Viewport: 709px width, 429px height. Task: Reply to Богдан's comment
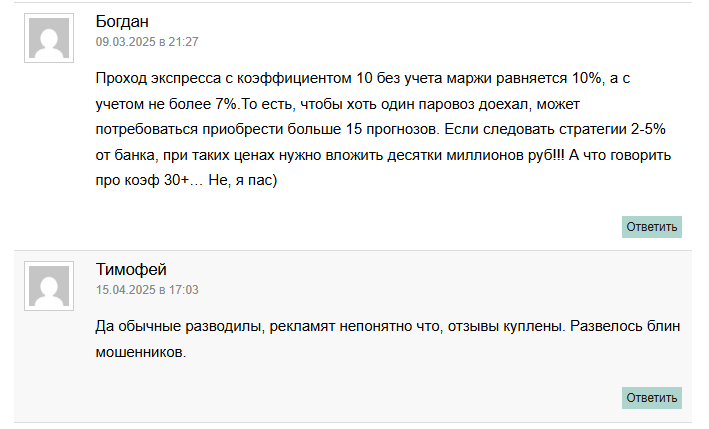tap(652, 227)
